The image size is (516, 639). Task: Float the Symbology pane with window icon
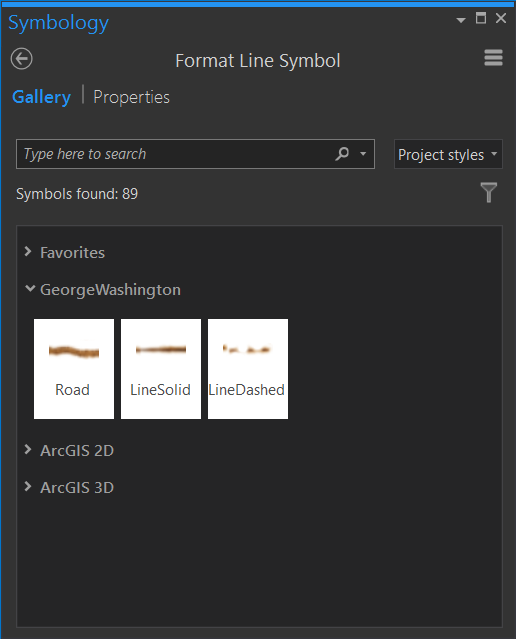click(481, 18)
